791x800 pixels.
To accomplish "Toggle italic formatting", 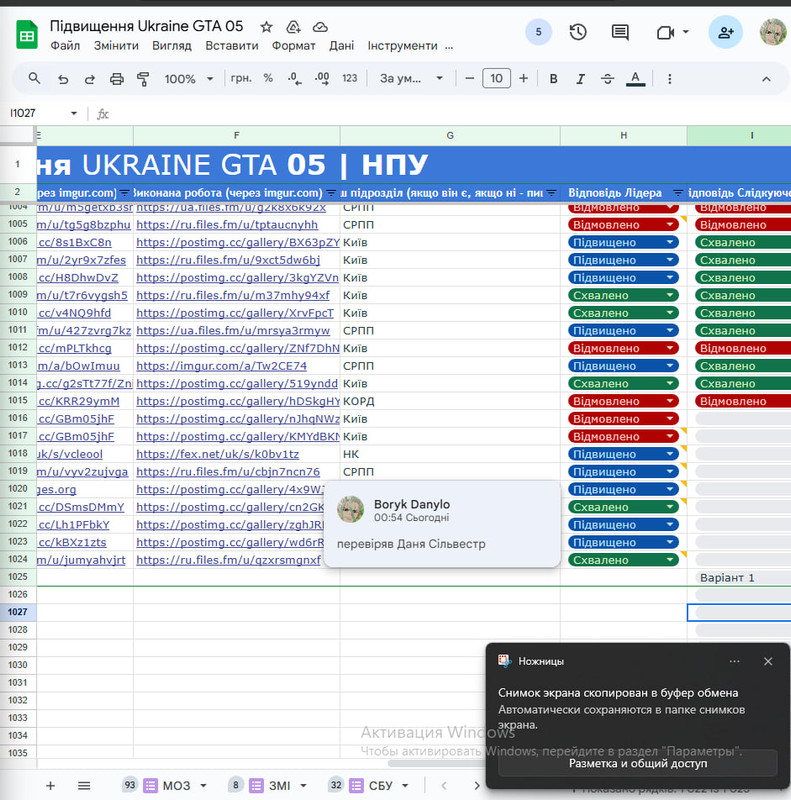I will tap(580, 79).
